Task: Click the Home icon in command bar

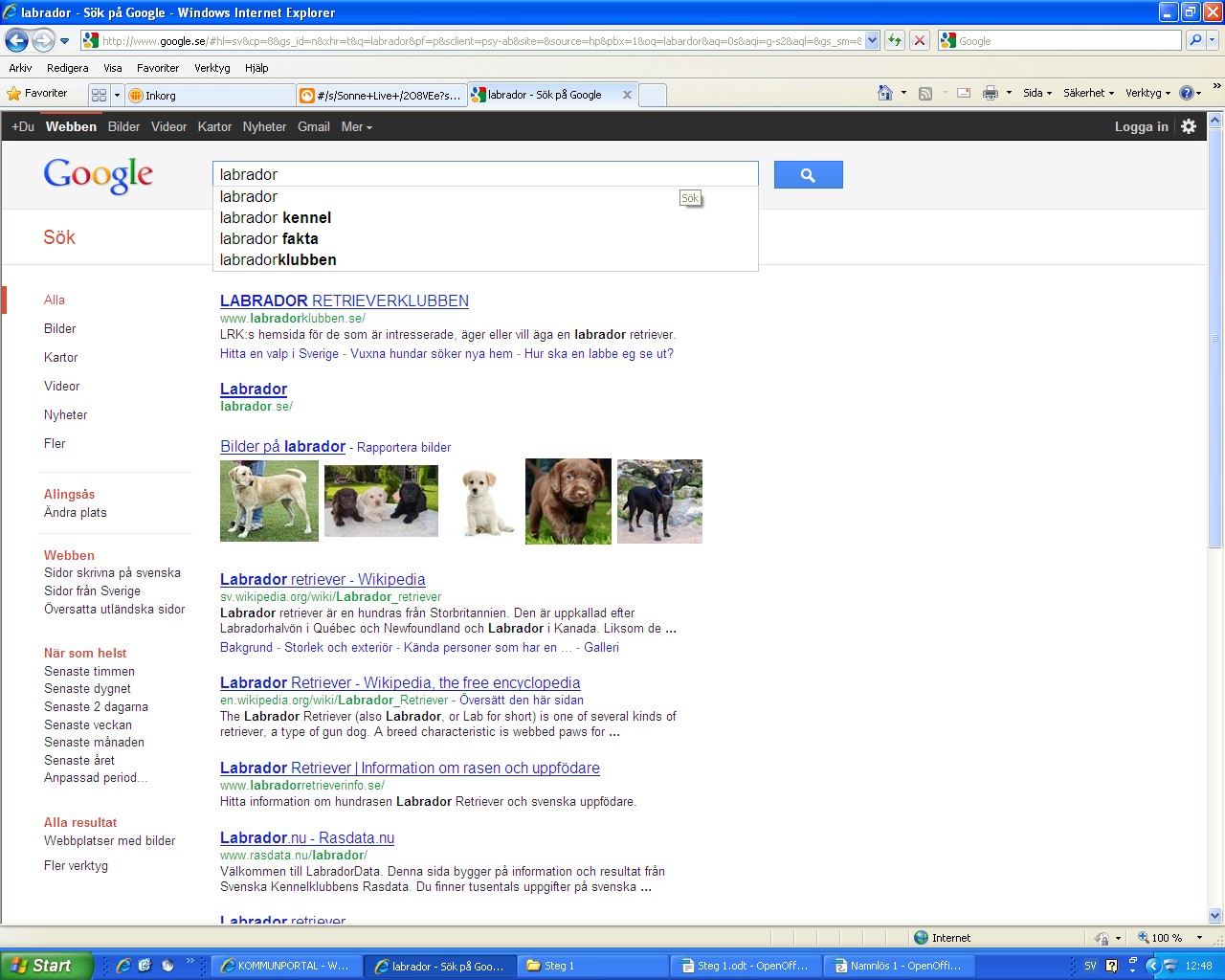Action: [x=885, y=93]
